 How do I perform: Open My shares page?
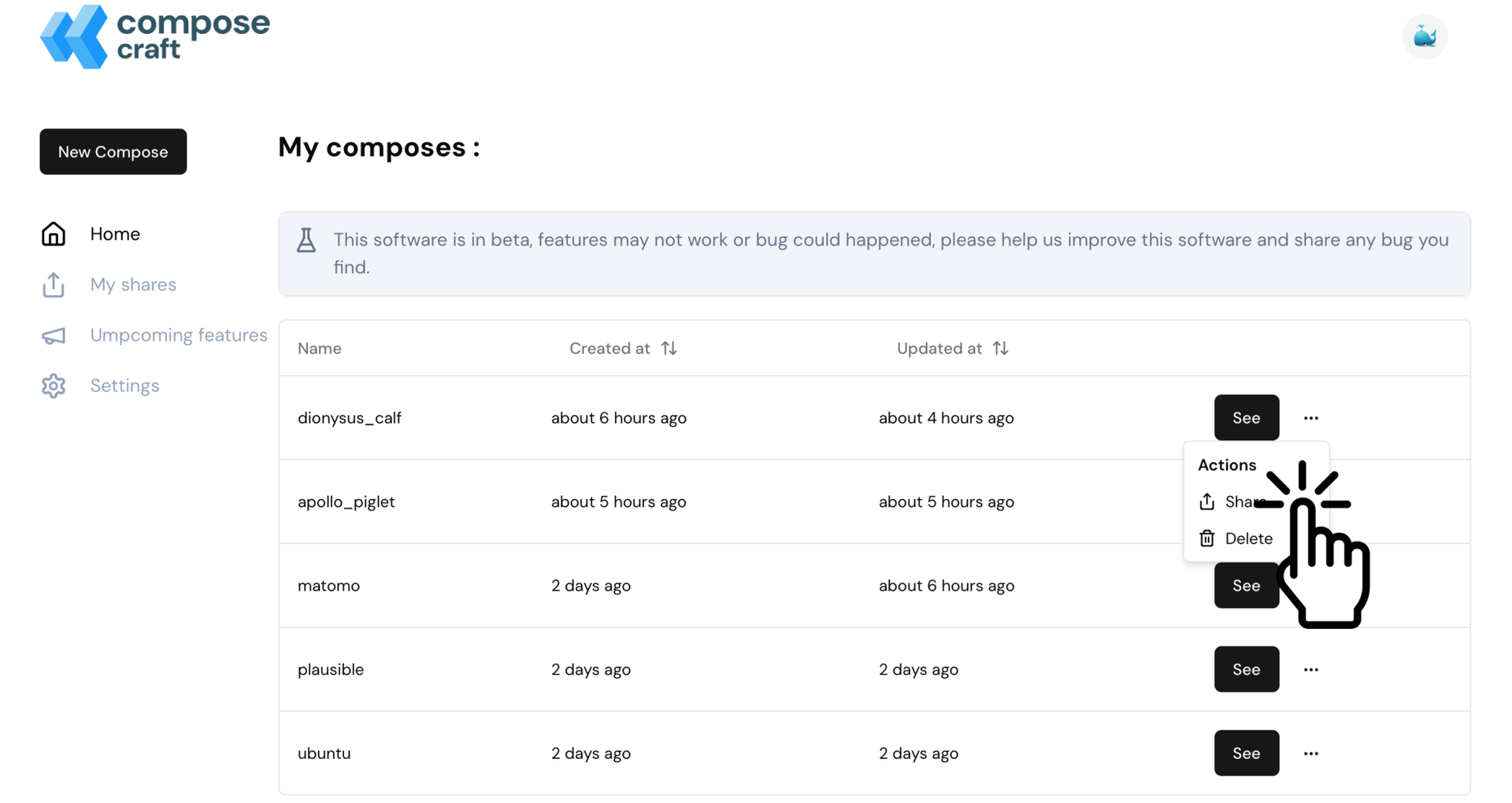coord(133,285)
